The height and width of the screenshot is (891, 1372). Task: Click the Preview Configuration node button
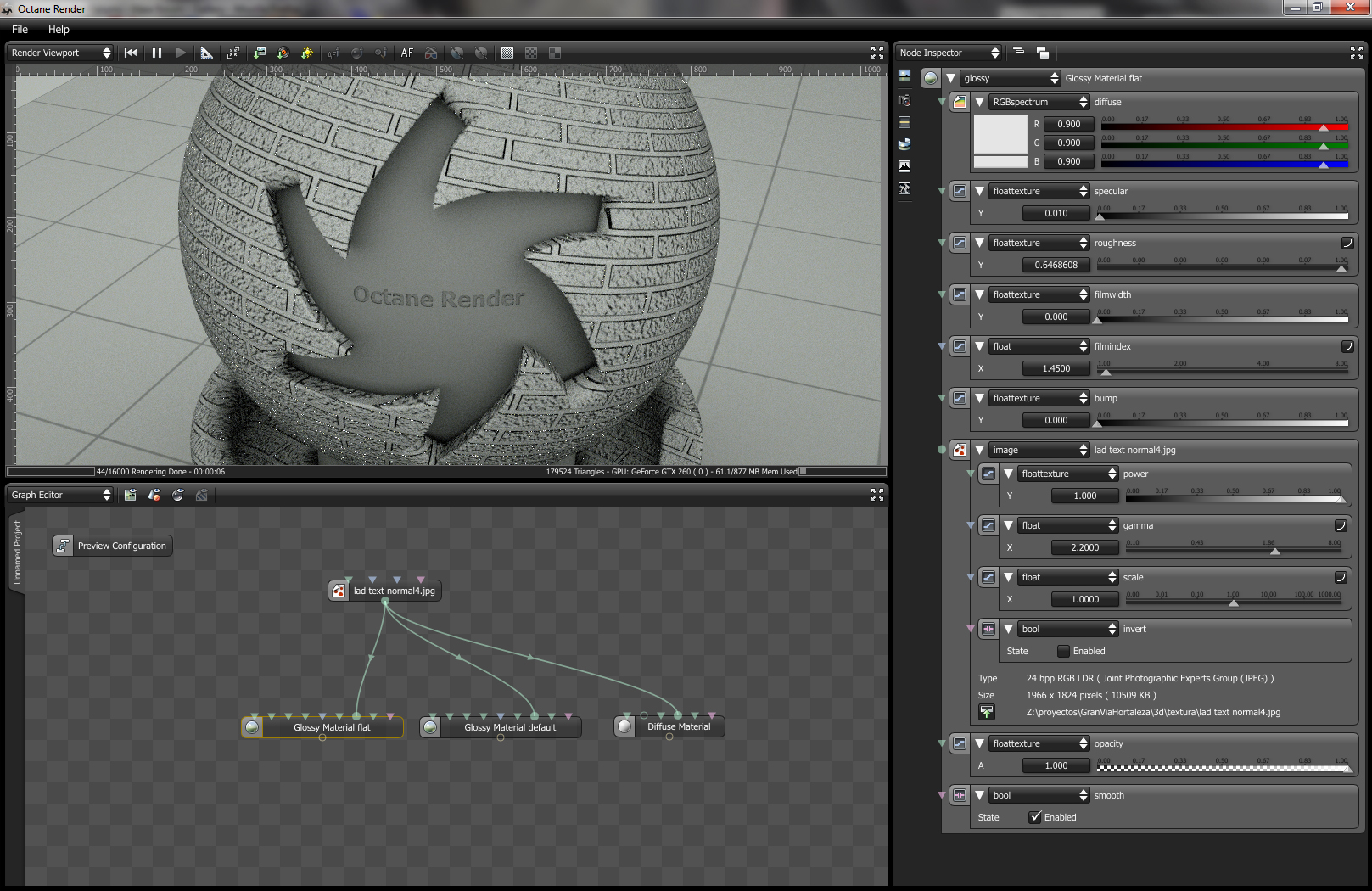point(112,546)
